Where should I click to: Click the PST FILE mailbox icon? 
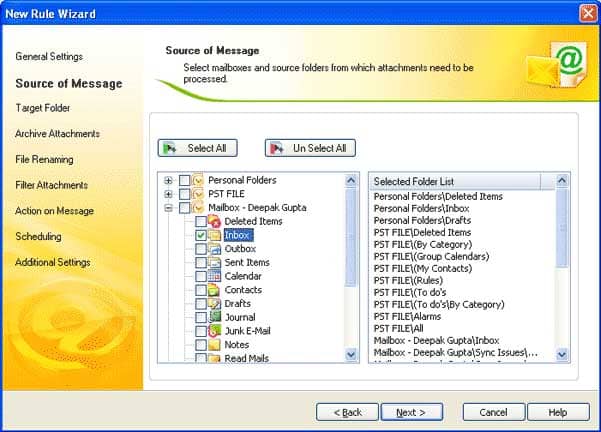coord(198,194)
